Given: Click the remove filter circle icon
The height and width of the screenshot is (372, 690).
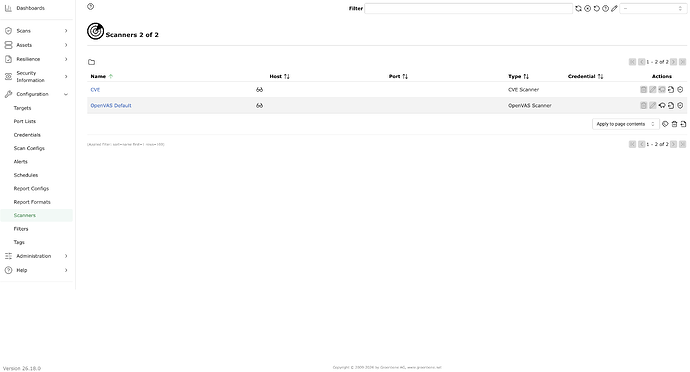Looking at the screenshot, I should tap(587, 8).
